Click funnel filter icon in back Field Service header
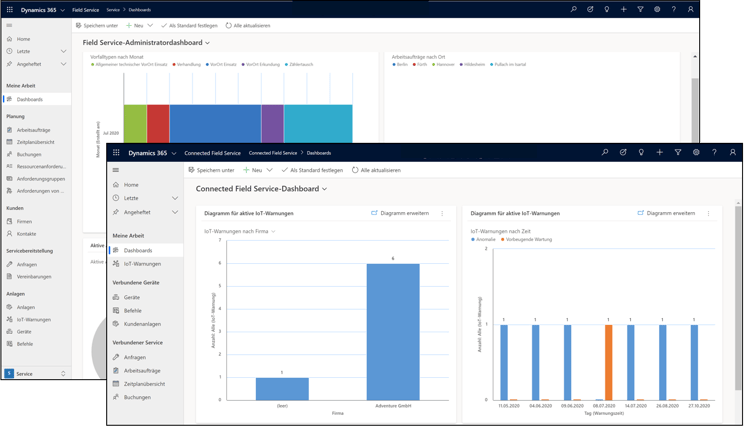The height and width of the screenshot is (429, 750). pos(640,10)
